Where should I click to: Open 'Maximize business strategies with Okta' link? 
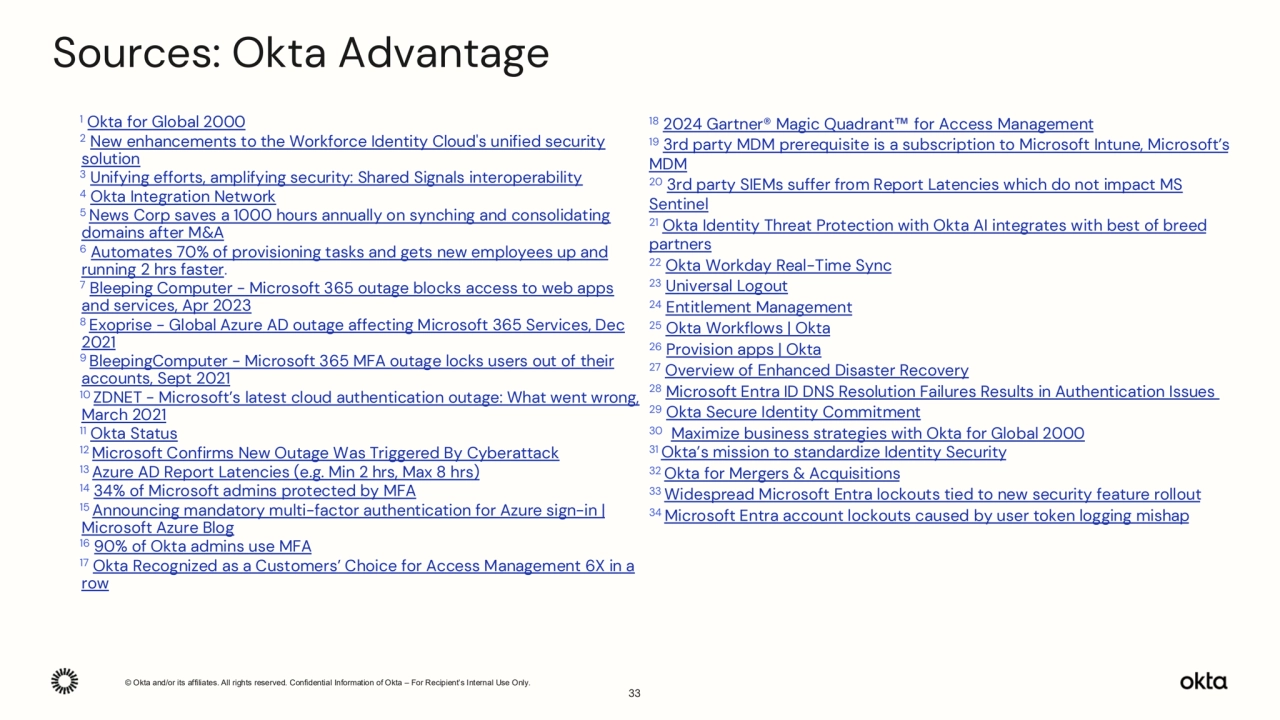coord(877,433)
